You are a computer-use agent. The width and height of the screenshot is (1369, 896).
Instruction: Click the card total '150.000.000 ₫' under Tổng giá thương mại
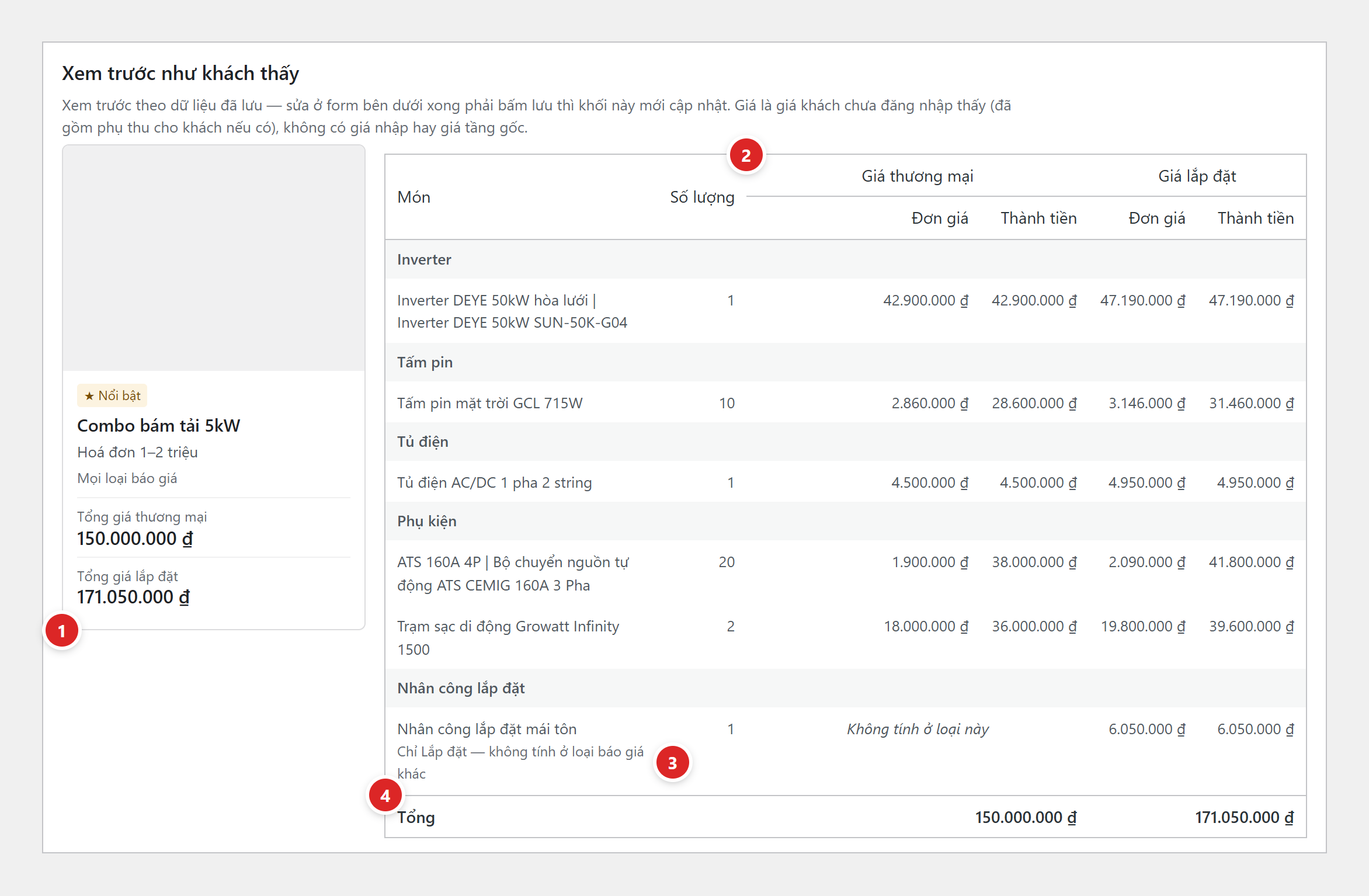click(135, 539)
